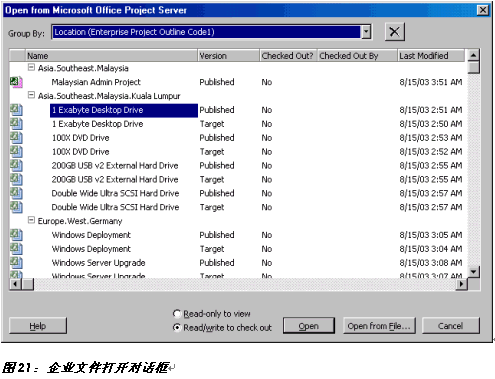This screenshot has width=495, height=379.
Task: Click the Open button
Action: point(309,326)
